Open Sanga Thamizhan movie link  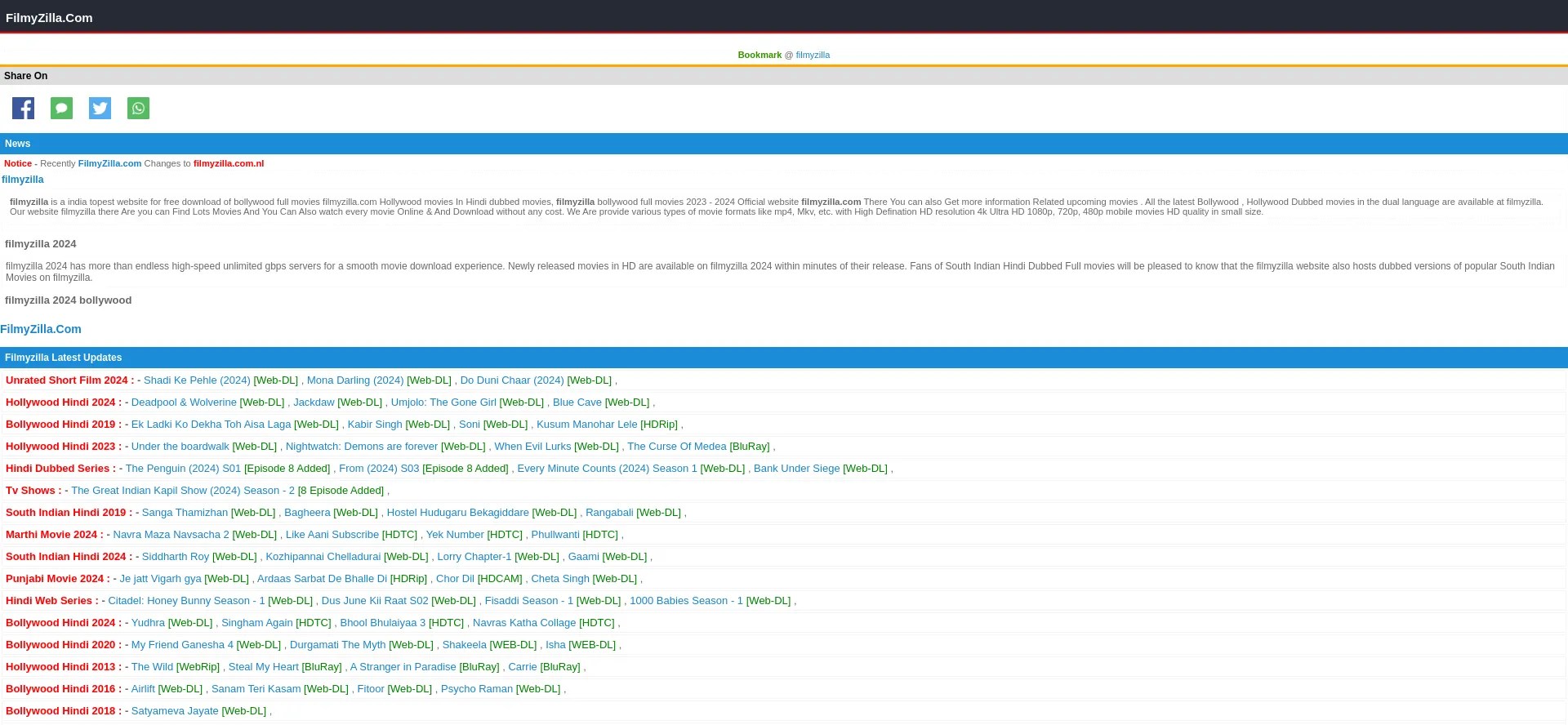[185, 513]
